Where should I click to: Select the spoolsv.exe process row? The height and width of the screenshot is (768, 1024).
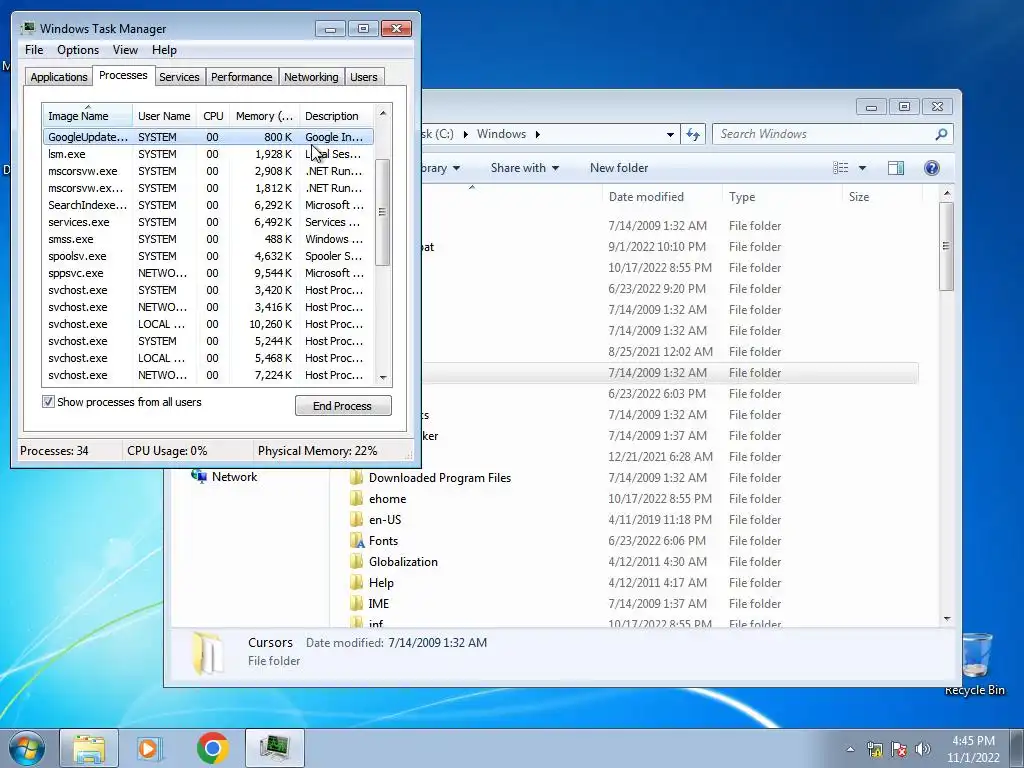click(x=208, y=256)
